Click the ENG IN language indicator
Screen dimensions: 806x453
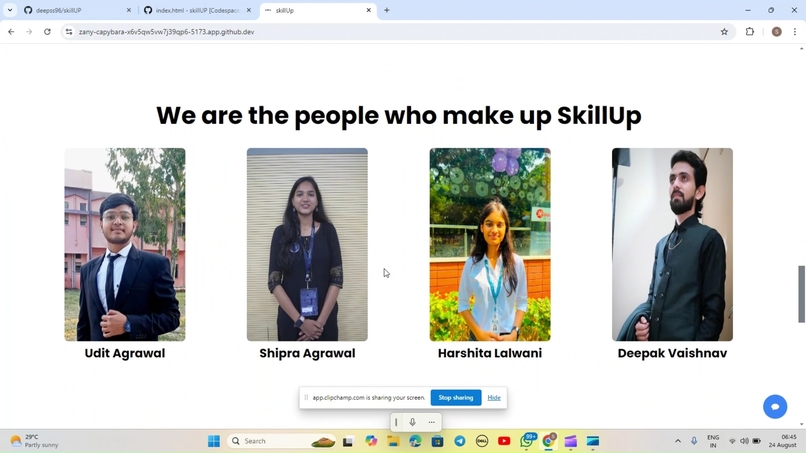tap(713, 441)
